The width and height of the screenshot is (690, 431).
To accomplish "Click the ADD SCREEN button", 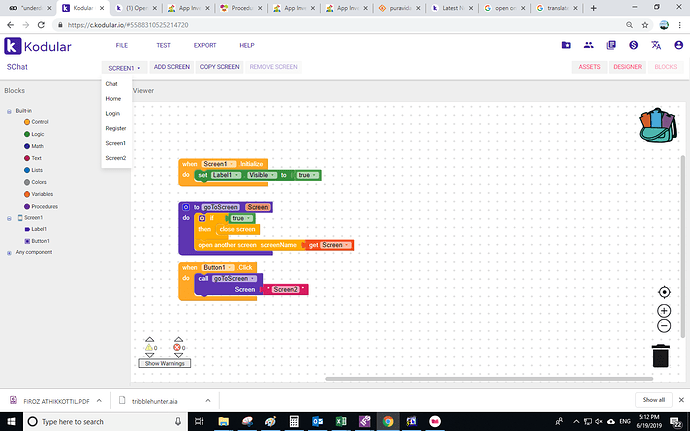I will (172, 67).
